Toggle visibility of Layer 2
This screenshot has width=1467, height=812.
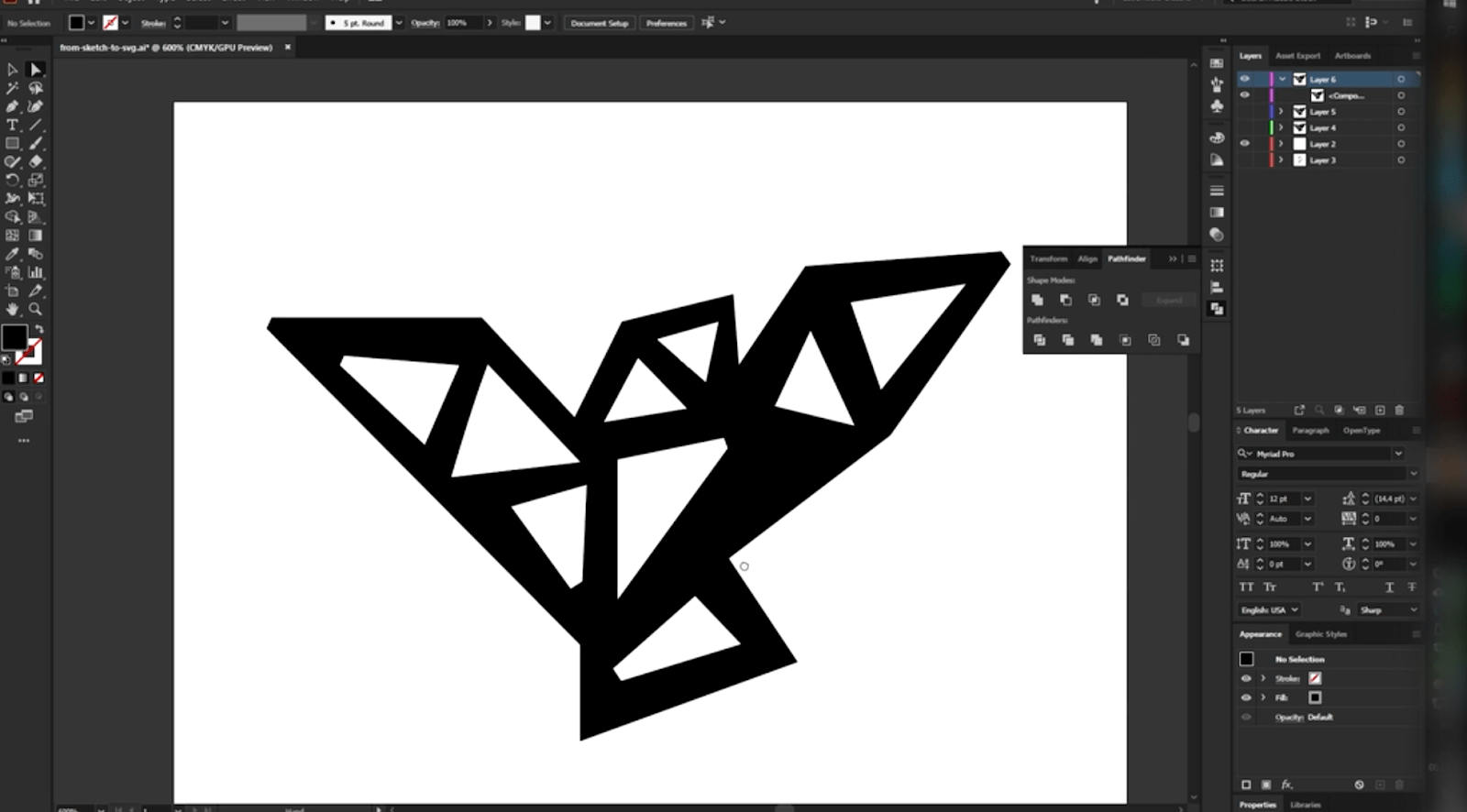(1244, 144)
